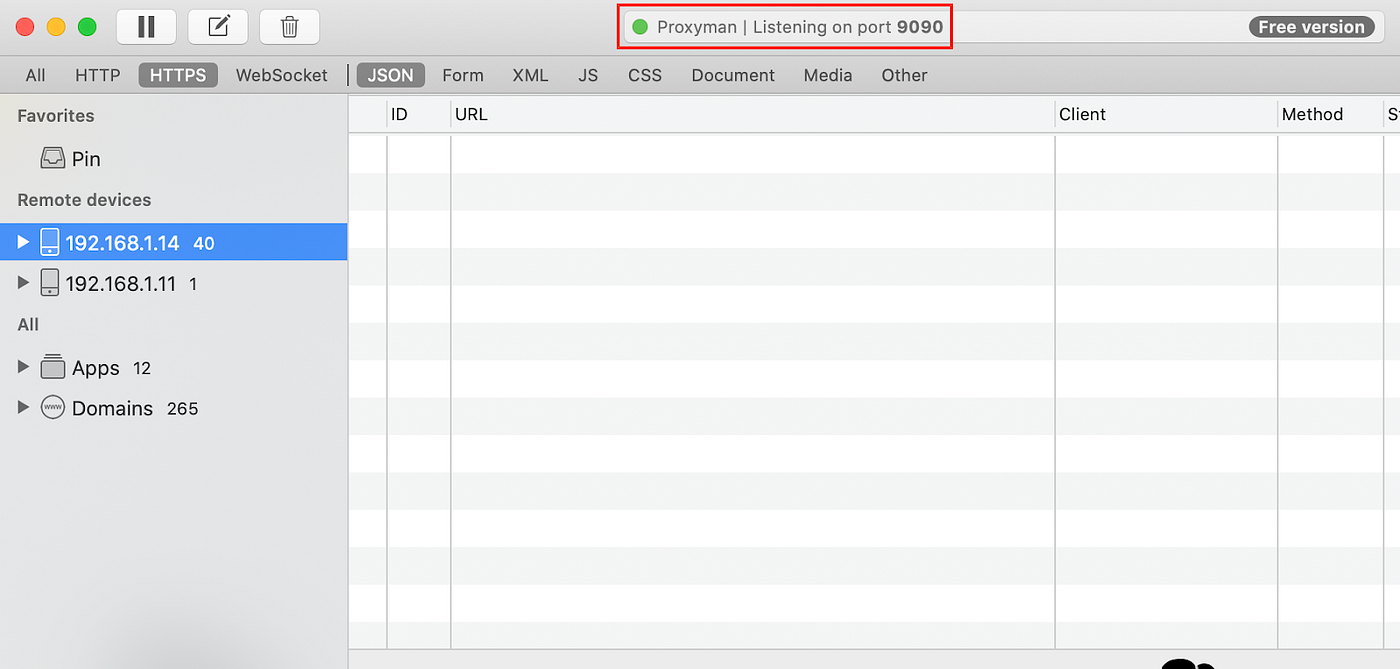The image size is (1400, 669).
Task: Select the Domains row
Action: tap(174, 408)
